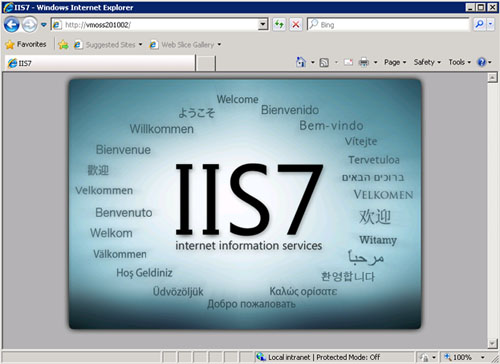Expand the address bar history dropdown
500x364 pixels.
[x=263, y=25]
